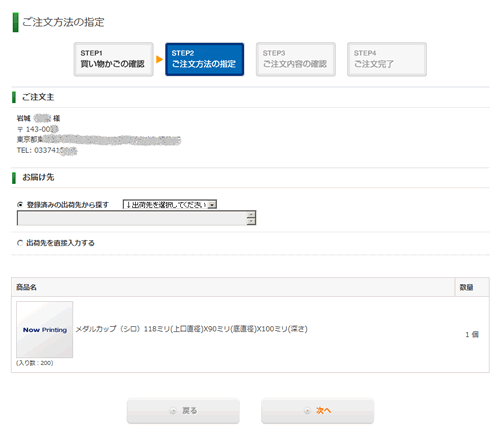Click the up arrow in address textarea scrollbar

click(251, 214)
